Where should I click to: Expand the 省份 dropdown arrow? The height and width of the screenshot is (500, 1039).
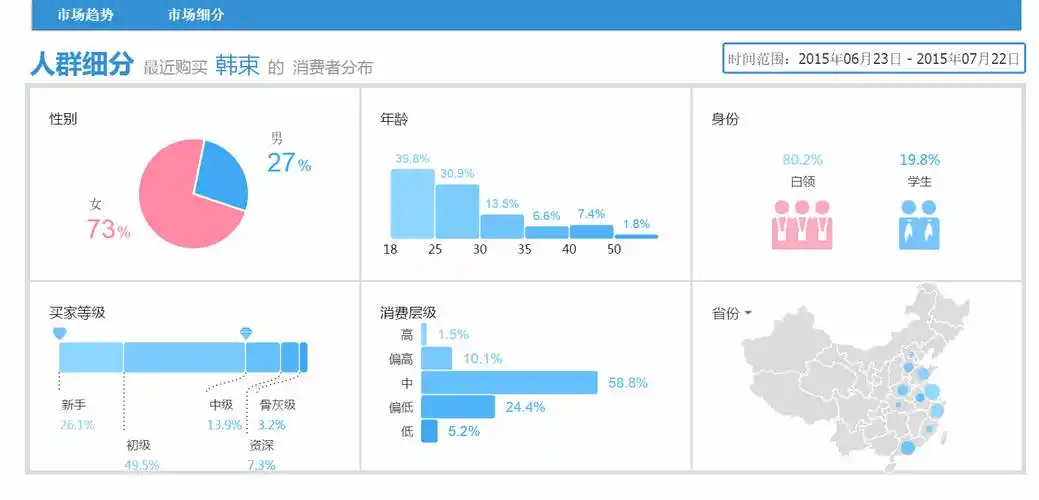point(748,313)
